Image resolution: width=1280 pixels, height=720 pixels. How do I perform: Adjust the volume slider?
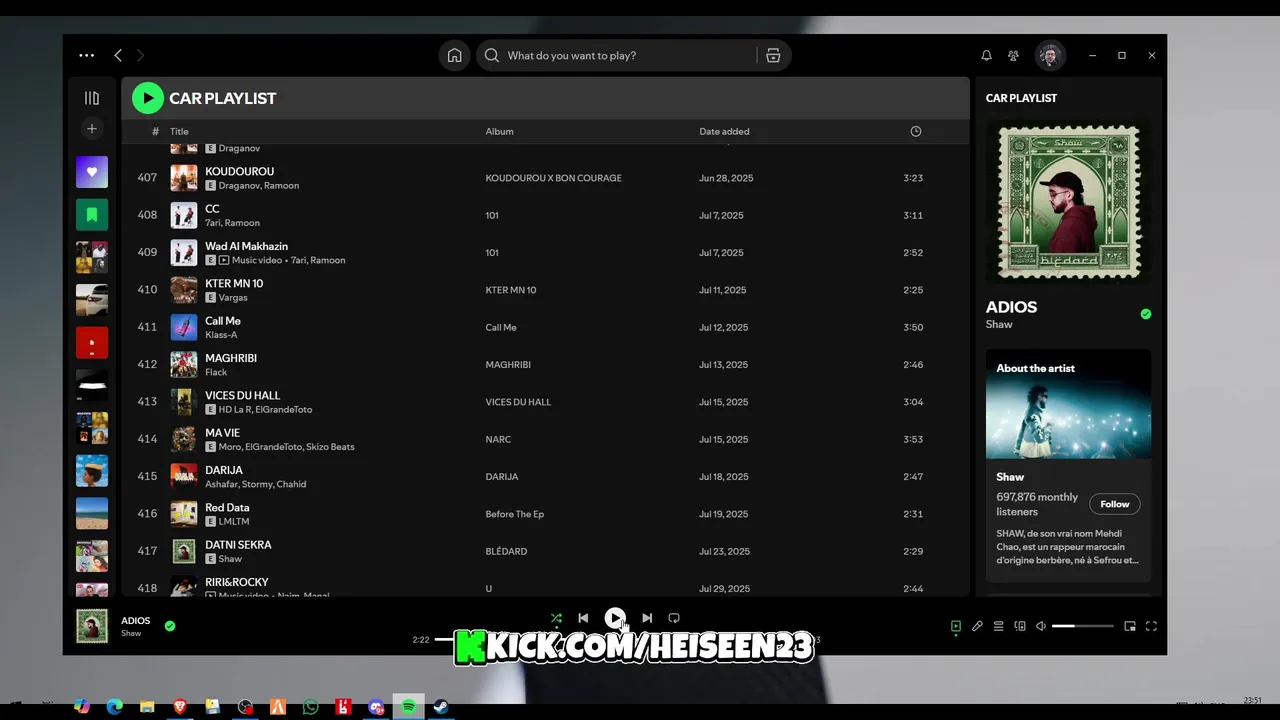pos(1083,626)
